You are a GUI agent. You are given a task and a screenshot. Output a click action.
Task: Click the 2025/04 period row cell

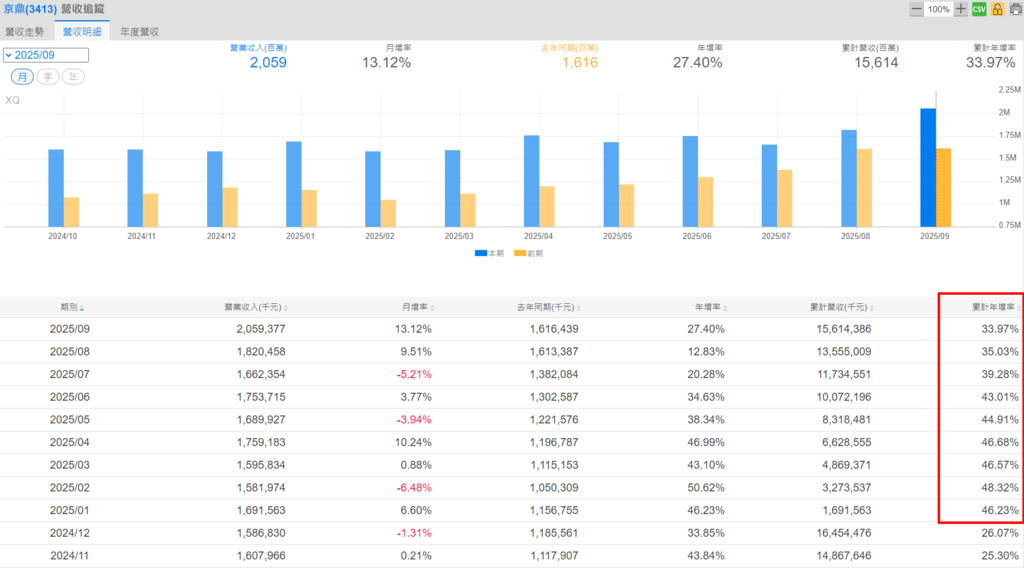(70, 443)
